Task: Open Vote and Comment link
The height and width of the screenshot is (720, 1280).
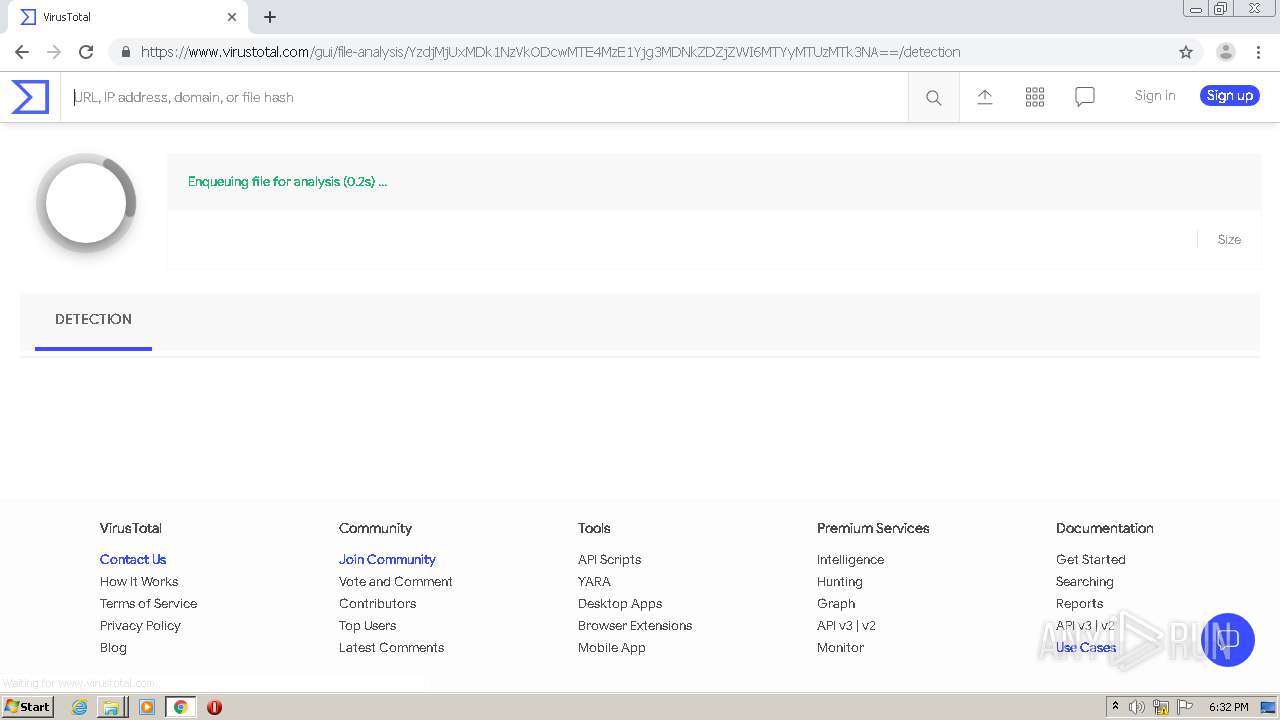Action: click(396, 582)
